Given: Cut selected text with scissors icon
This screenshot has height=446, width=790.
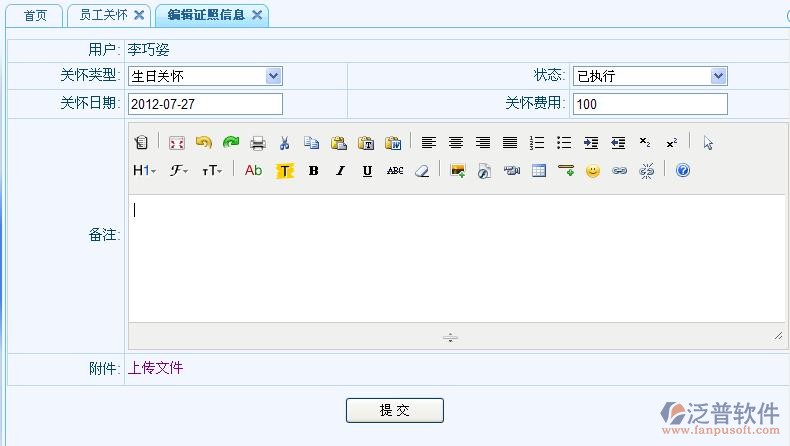Looking at the screenshot, I should [x=285, y=143].
